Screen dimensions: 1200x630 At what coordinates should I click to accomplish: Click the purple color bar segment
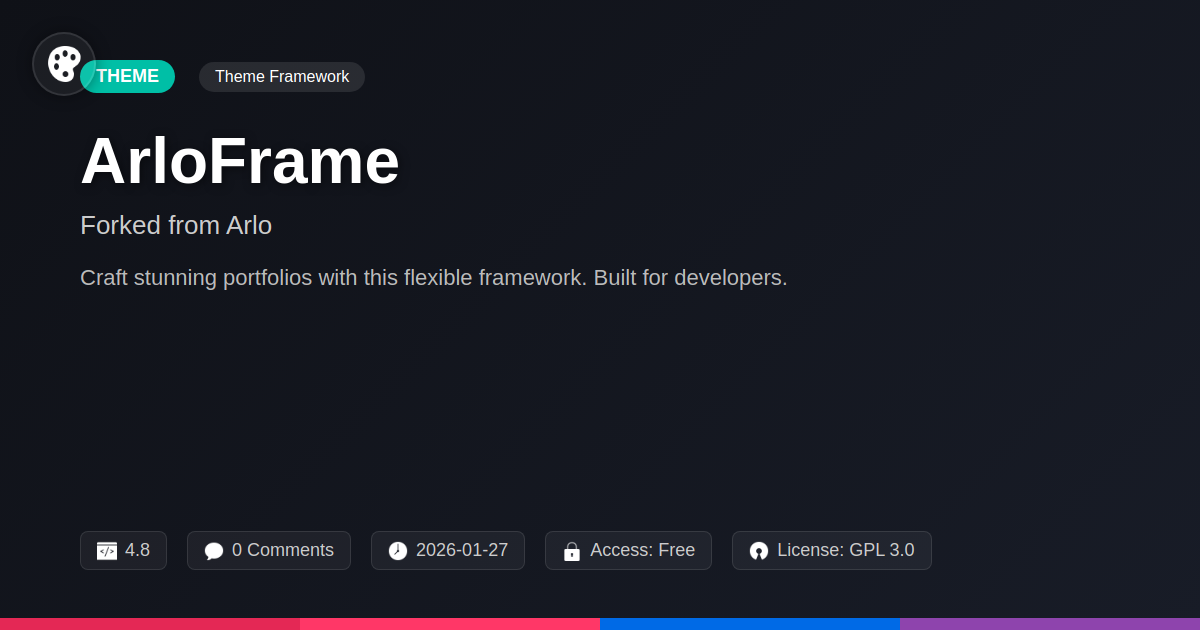tap(1050, 624)
